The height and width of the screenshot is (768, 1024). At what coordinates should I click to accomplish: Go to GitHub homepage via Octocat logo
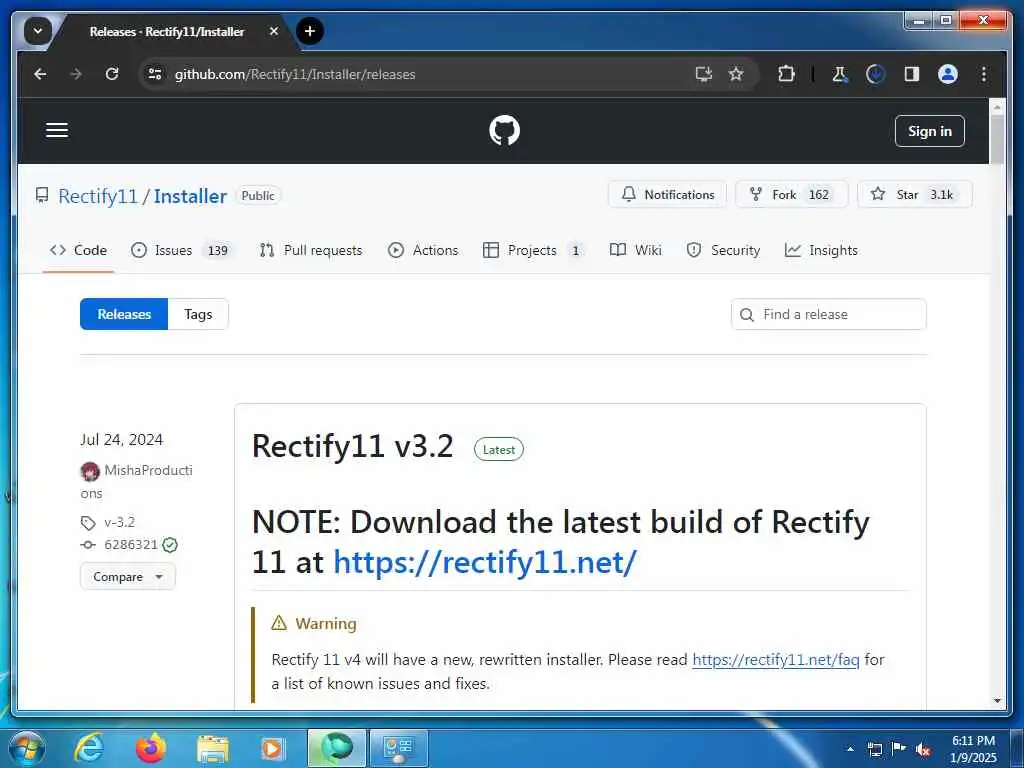click(504, 131)
